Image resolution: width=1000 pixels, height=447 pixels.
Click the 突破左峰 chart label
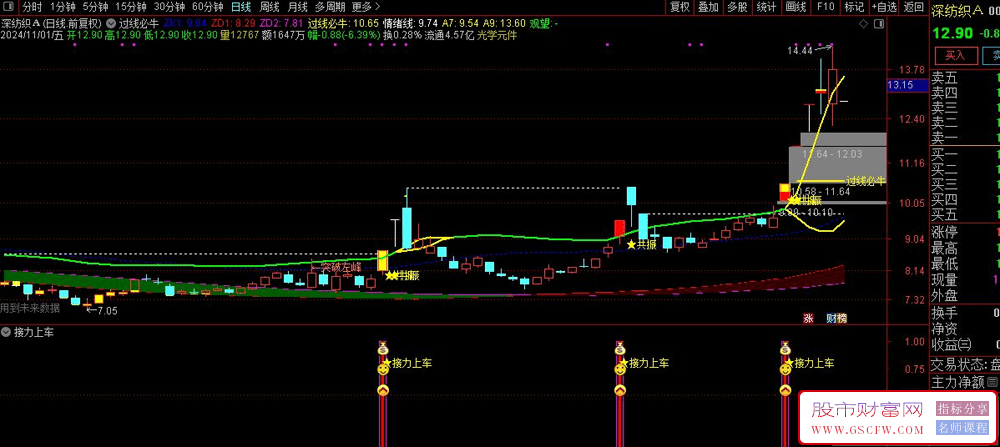tap(336, 265)
